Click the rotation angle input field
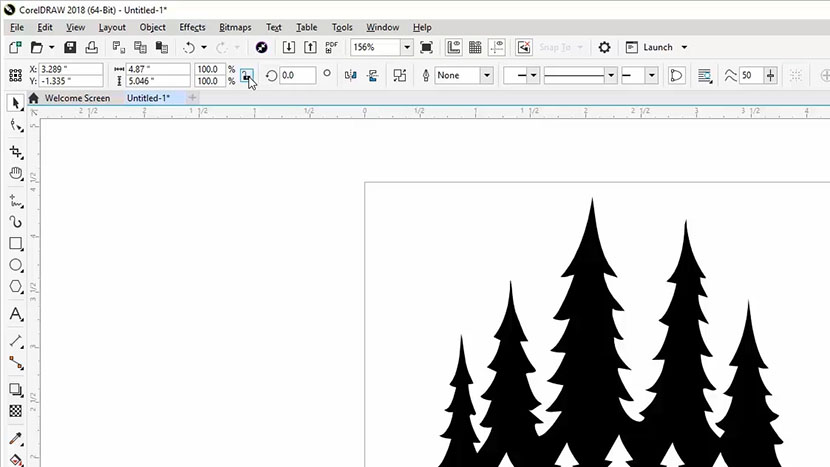This screenshot has width=830, height=467. [298, 75]
